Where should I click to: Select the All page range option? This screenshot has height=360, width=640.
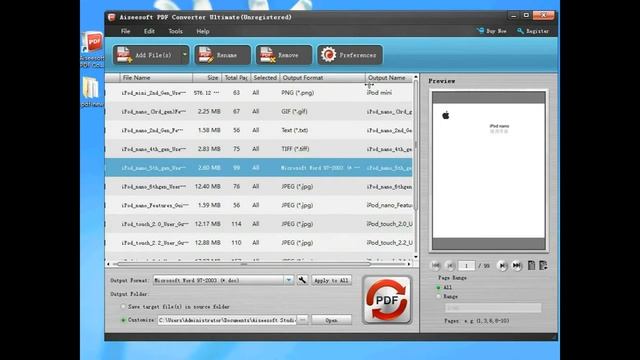click(438, 287)
